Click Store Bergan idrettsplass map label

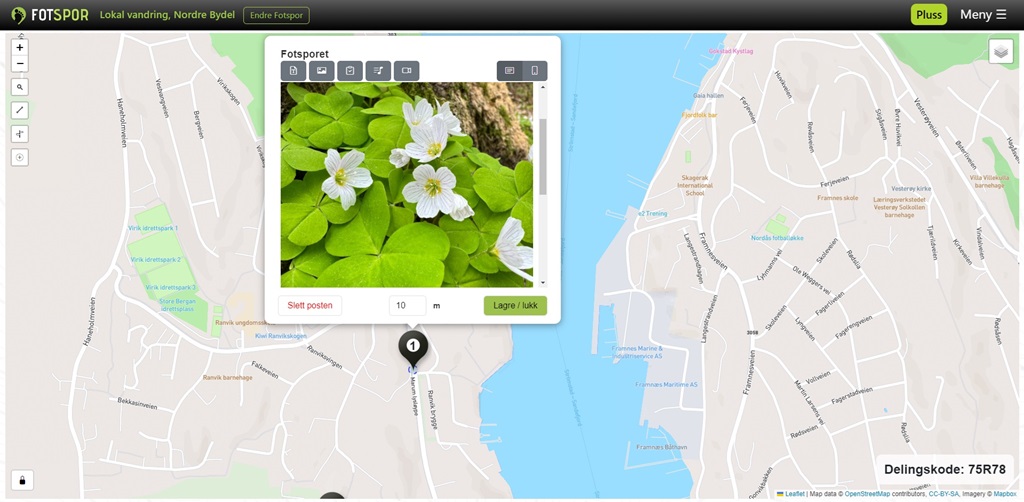pyautogui.click(x=175, y=304)
